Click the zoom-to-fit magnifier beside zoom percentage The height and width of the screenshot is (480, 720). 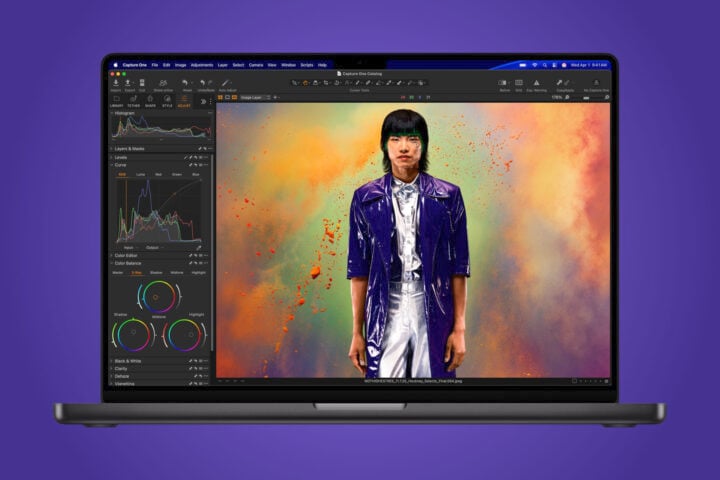[568, 97]
